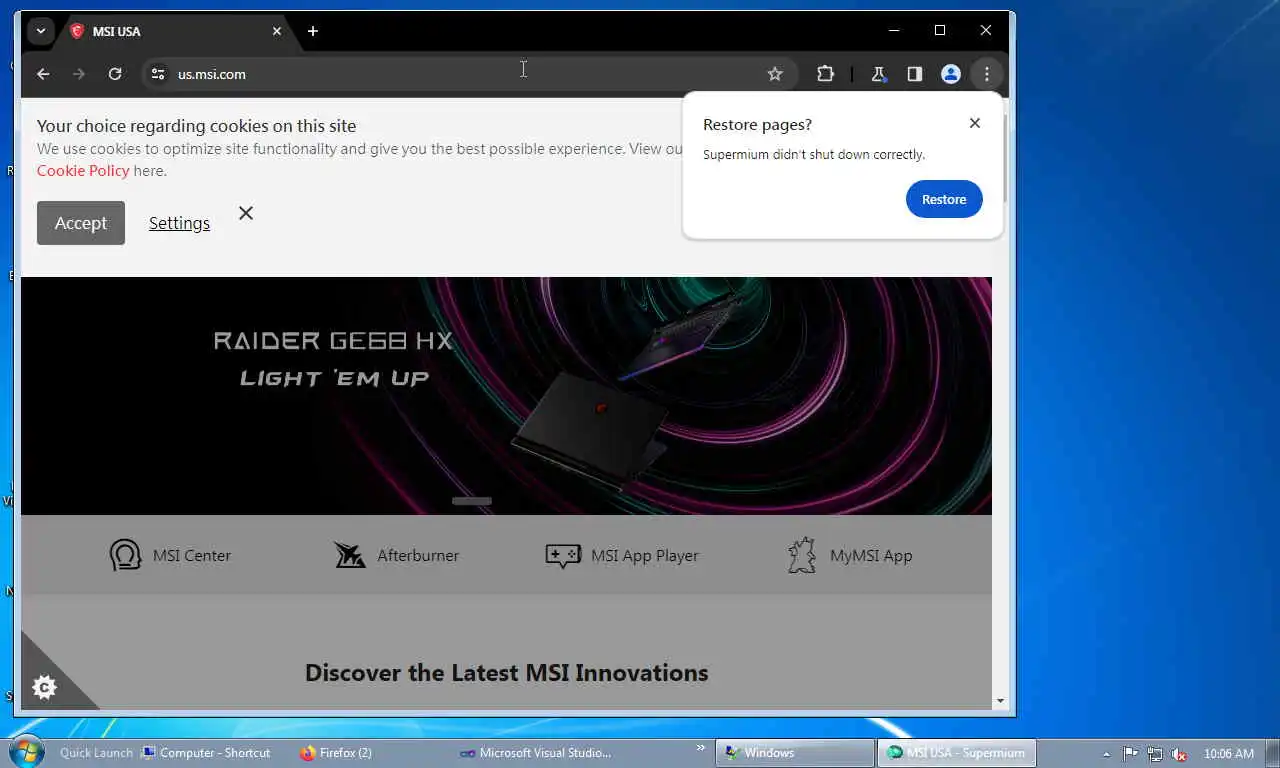Viewport: 1280px width, 768px height.
Task: Expand Quick Launch overflow chevron
Action: [701, 747]
